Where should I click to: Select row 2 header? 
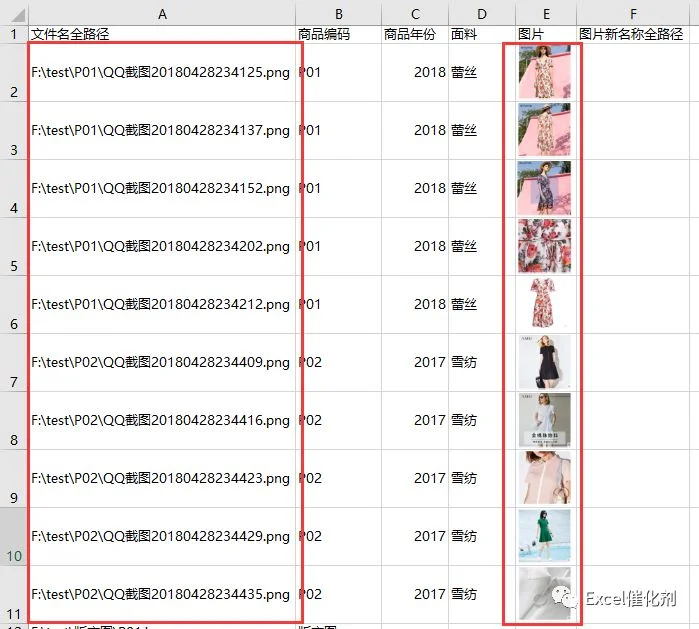coord(14,72)
